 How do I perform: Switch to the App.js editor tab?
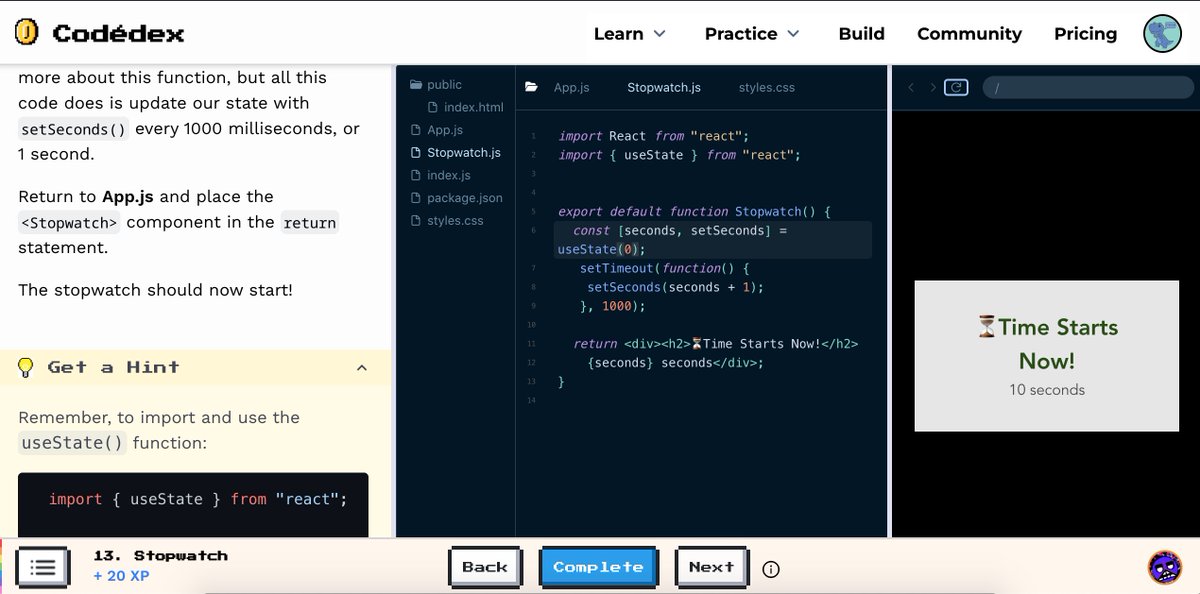tap(571, 87)
